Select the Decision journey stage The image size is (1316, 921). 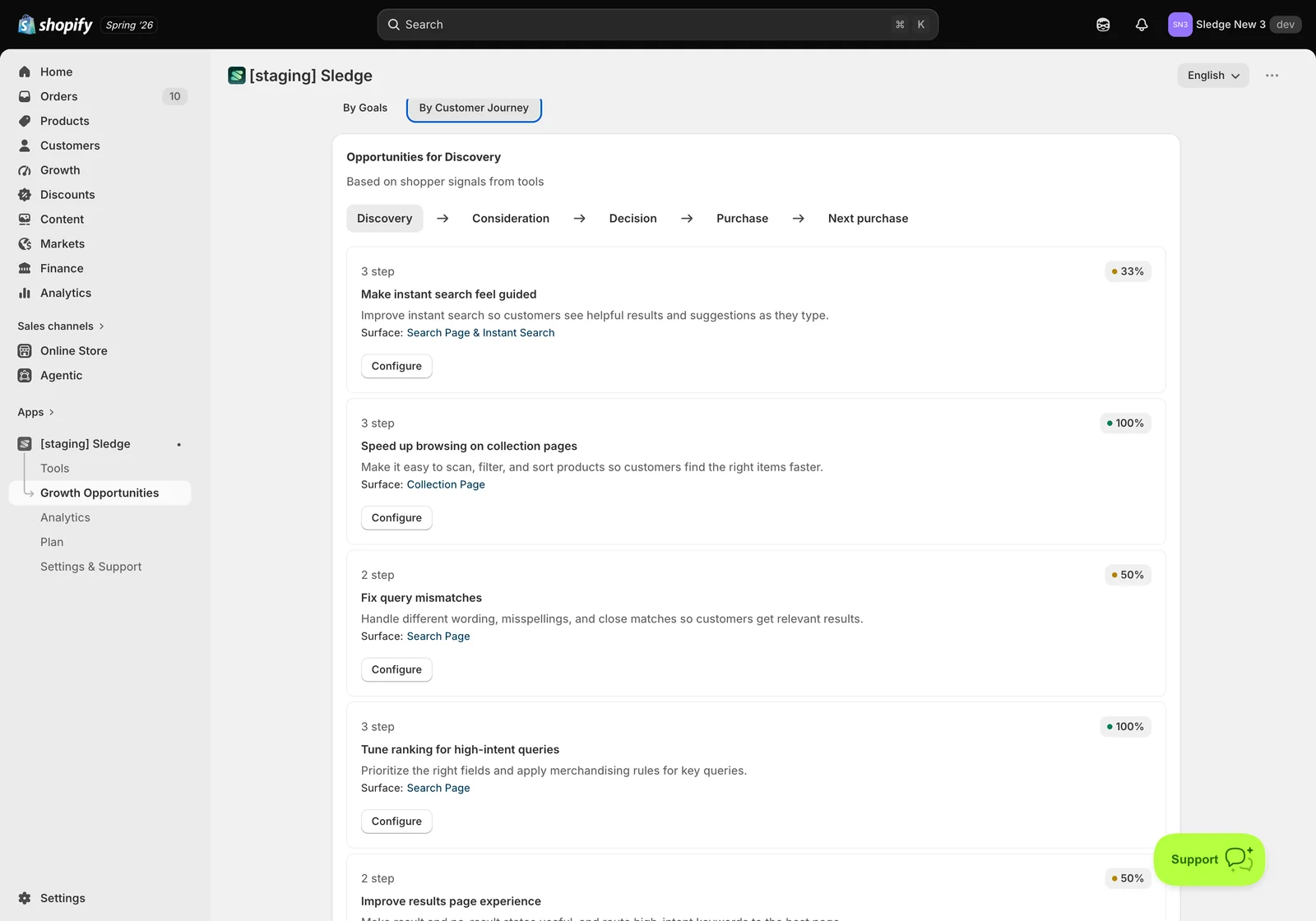pos(633,219)
